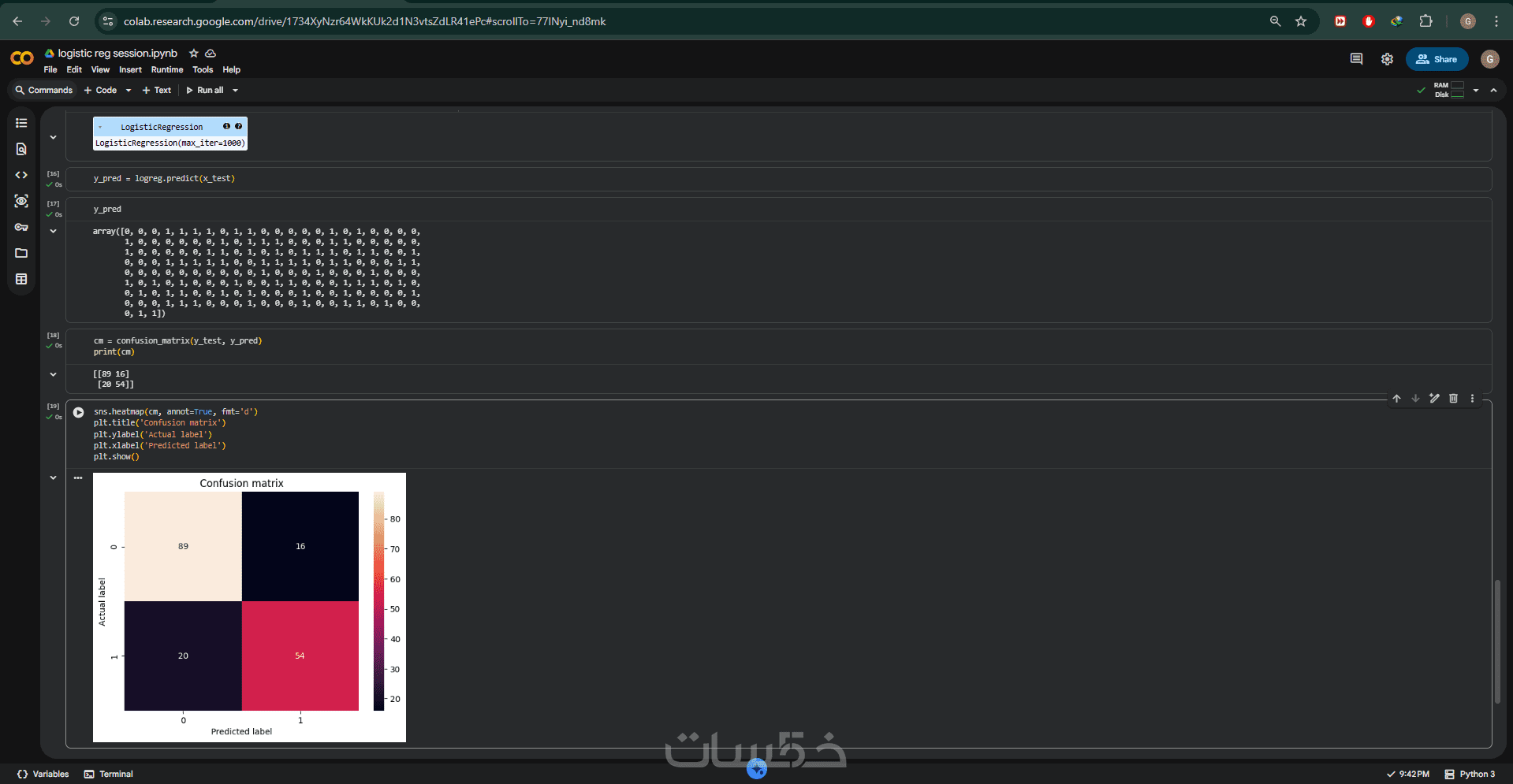Open the question mark docs link on LogisticRegression
Screen dimensions: 1513x784
[238, 126]
